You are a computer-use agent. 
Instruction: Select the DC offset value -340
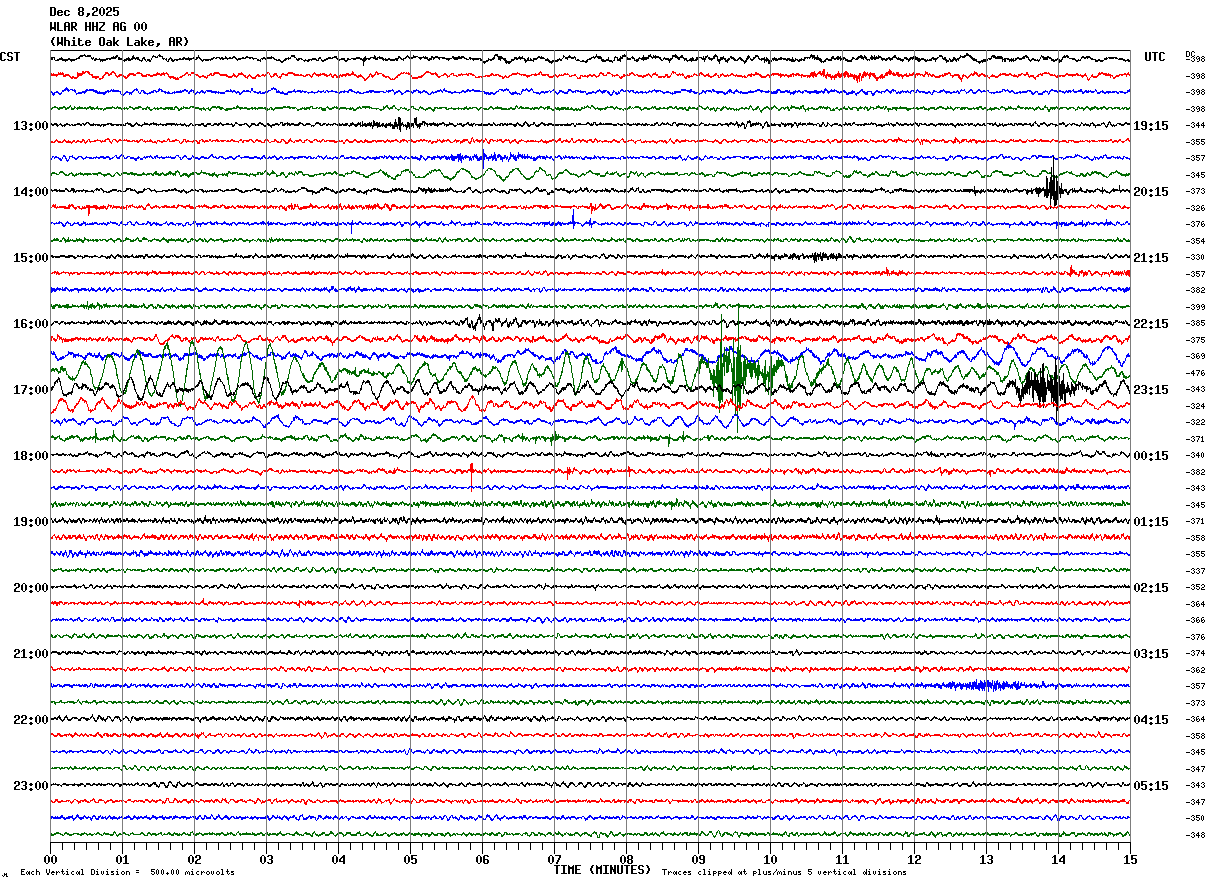(1195, 456)
